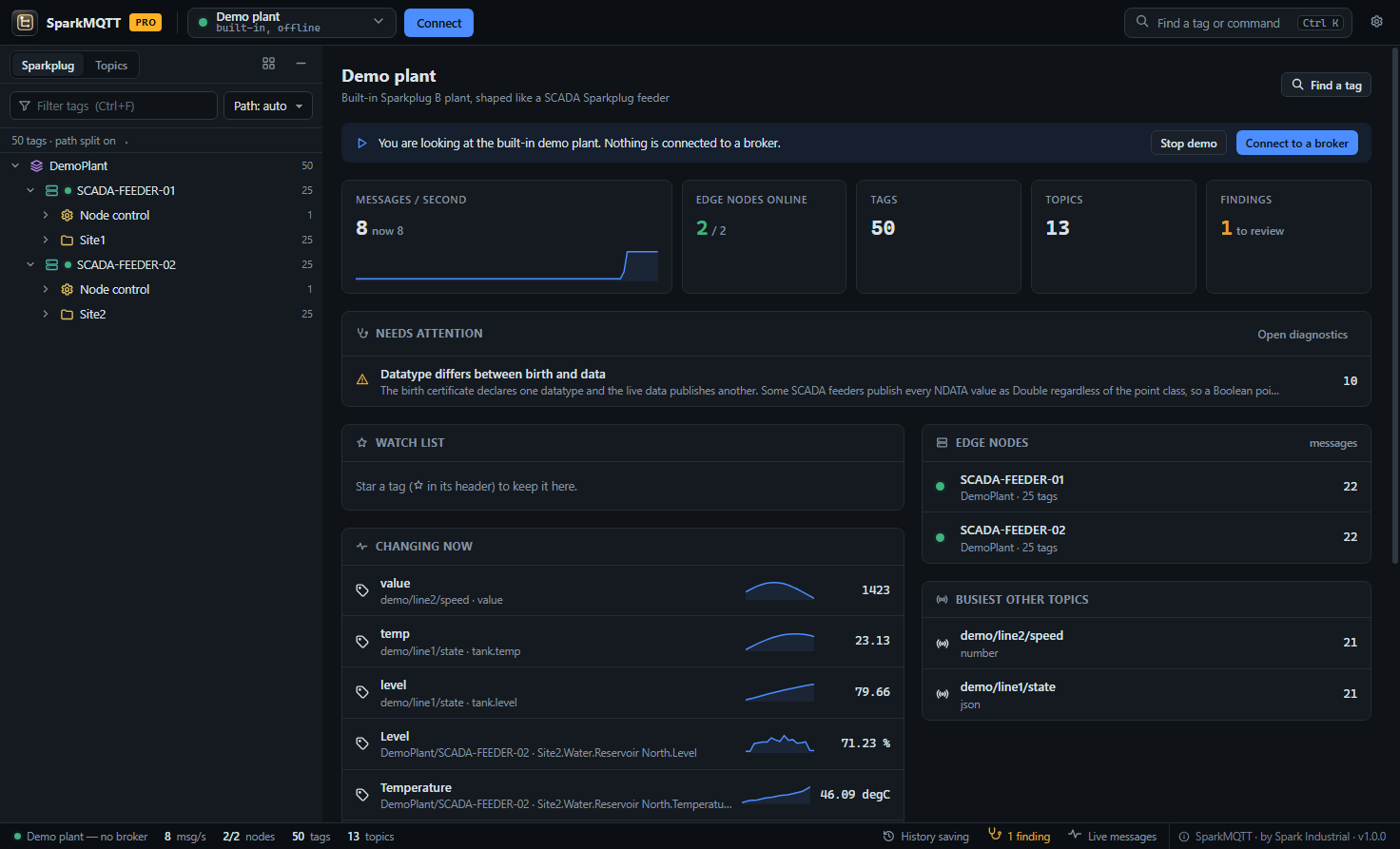Click the warning triangle on datatype finding
Image resolution: width=1400 pixels, height=849 pixels.
362,379
